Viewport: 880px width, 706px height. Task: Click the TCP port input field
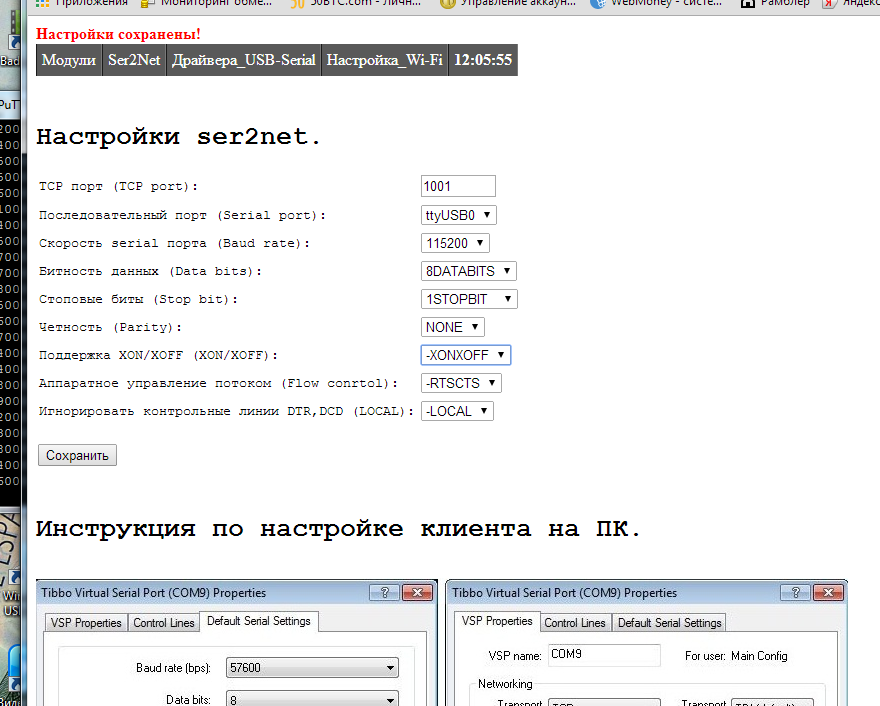458,186
